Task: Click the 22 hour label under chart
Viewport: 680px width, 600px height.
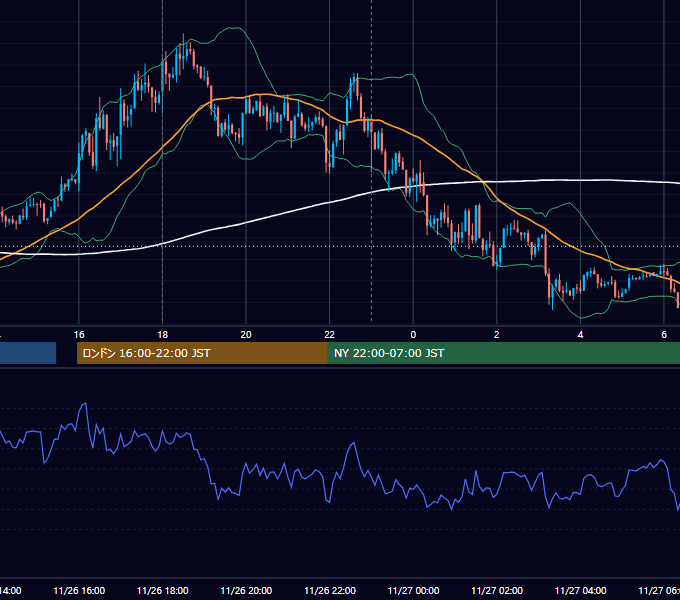Action: click(330, 335)
